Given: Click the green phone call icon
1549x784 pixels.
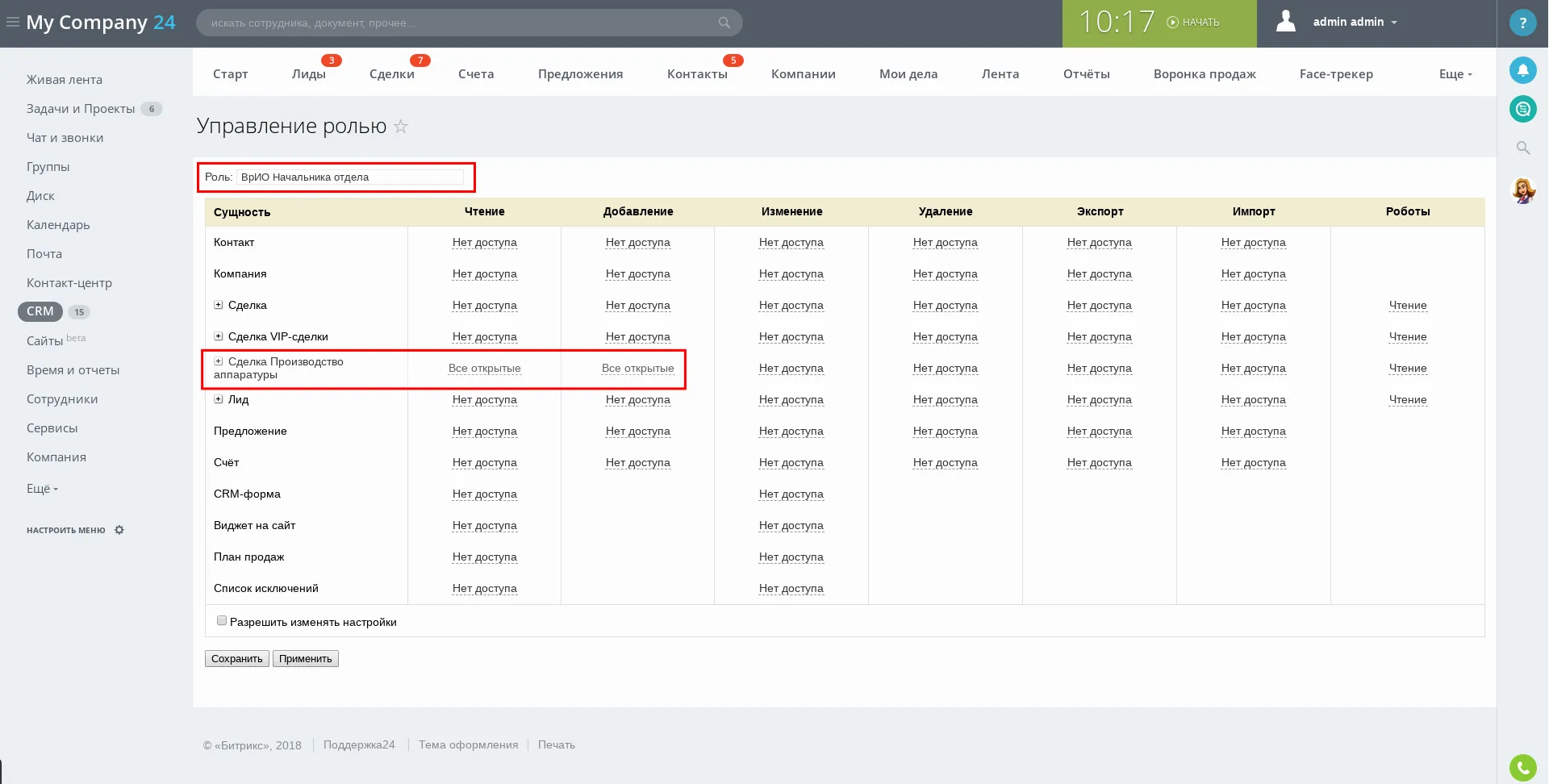Looking at the screenshot, I should (x=1522, y=767).
